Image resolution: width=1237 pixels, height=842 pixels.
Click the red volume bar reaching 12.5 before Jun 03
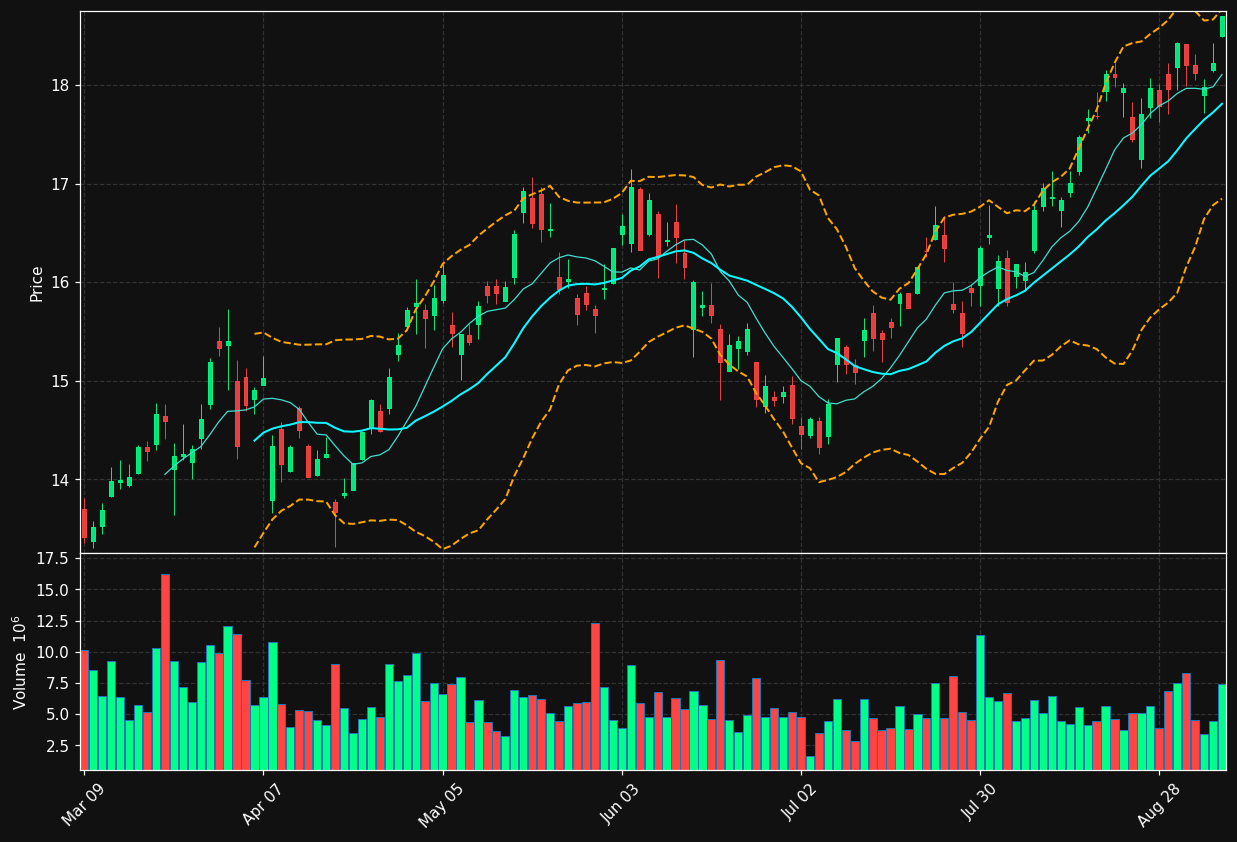click(595, 697)
